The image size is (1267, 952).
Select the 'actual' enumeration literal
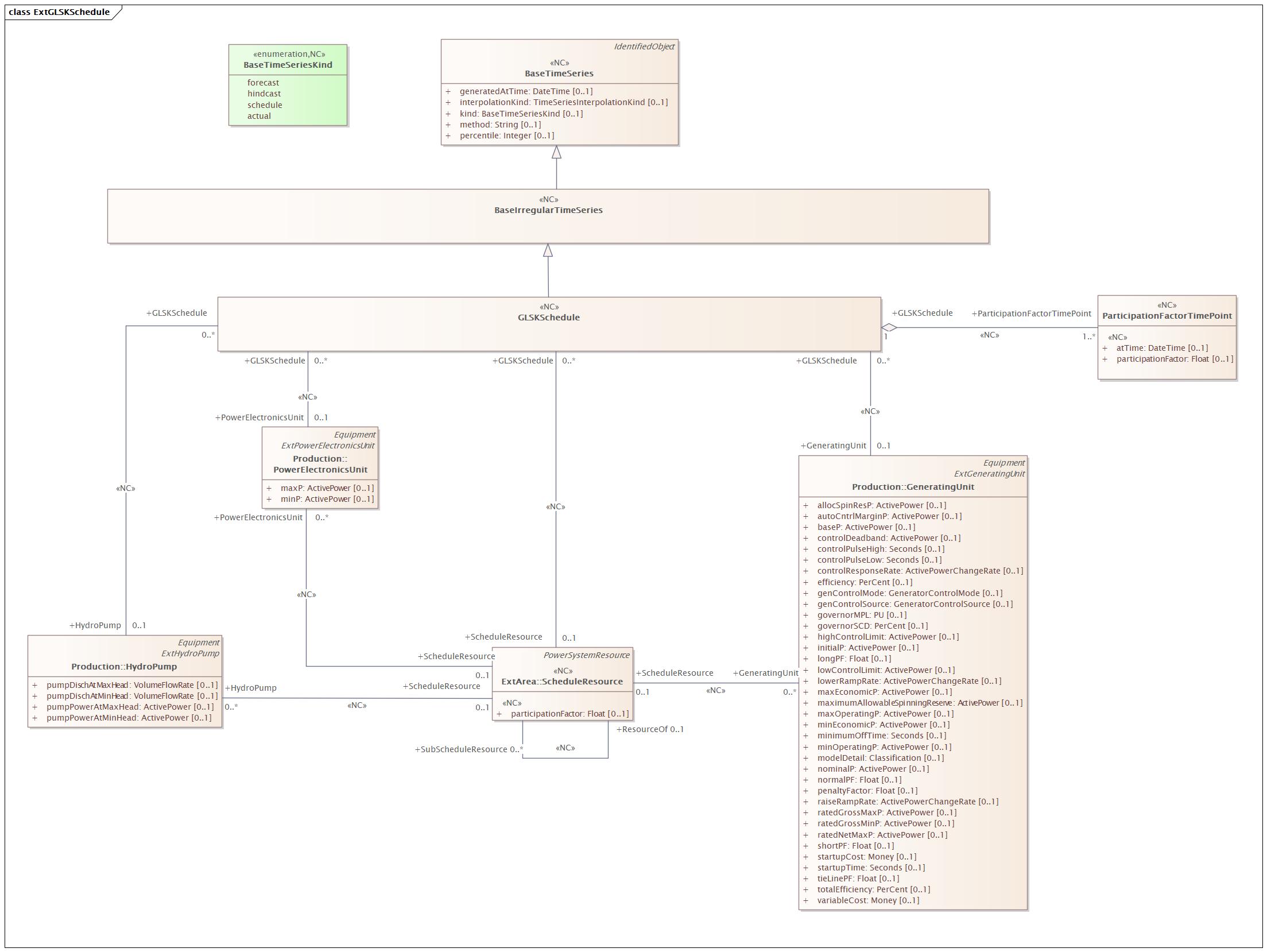(x=259, y=116)
